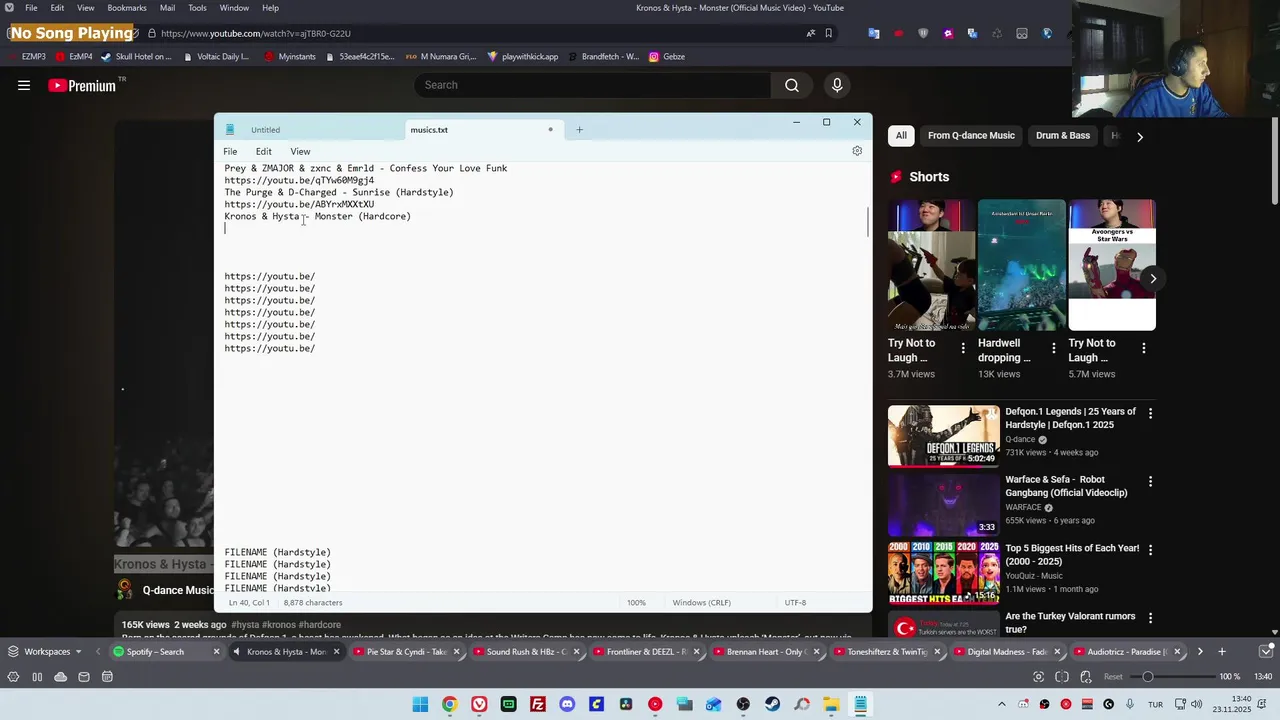Open Outlook from the taskbar
The height and width of the screenshot is (720, 1280).
tap(714, 704)
